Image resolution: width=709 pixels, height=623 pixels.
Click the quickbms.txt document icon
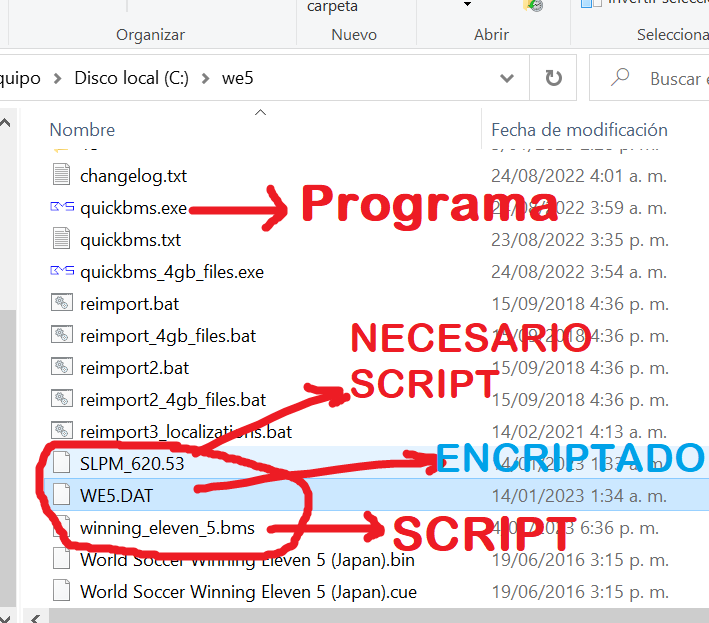coord(62,240)
